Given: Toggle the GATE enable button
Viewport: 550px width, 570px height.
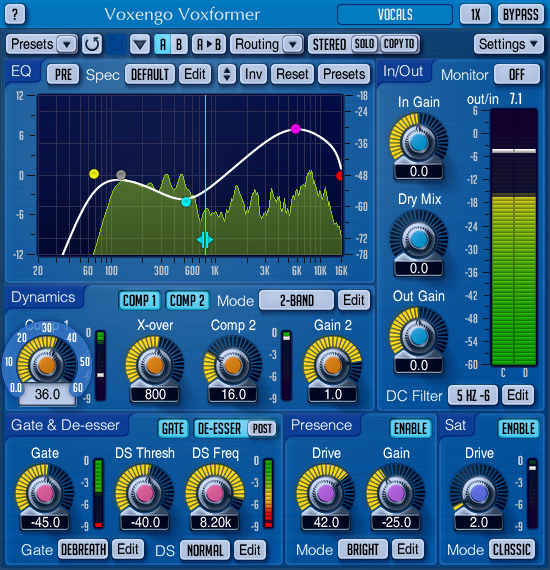Looking at the screenshot, I should (173, 429).
